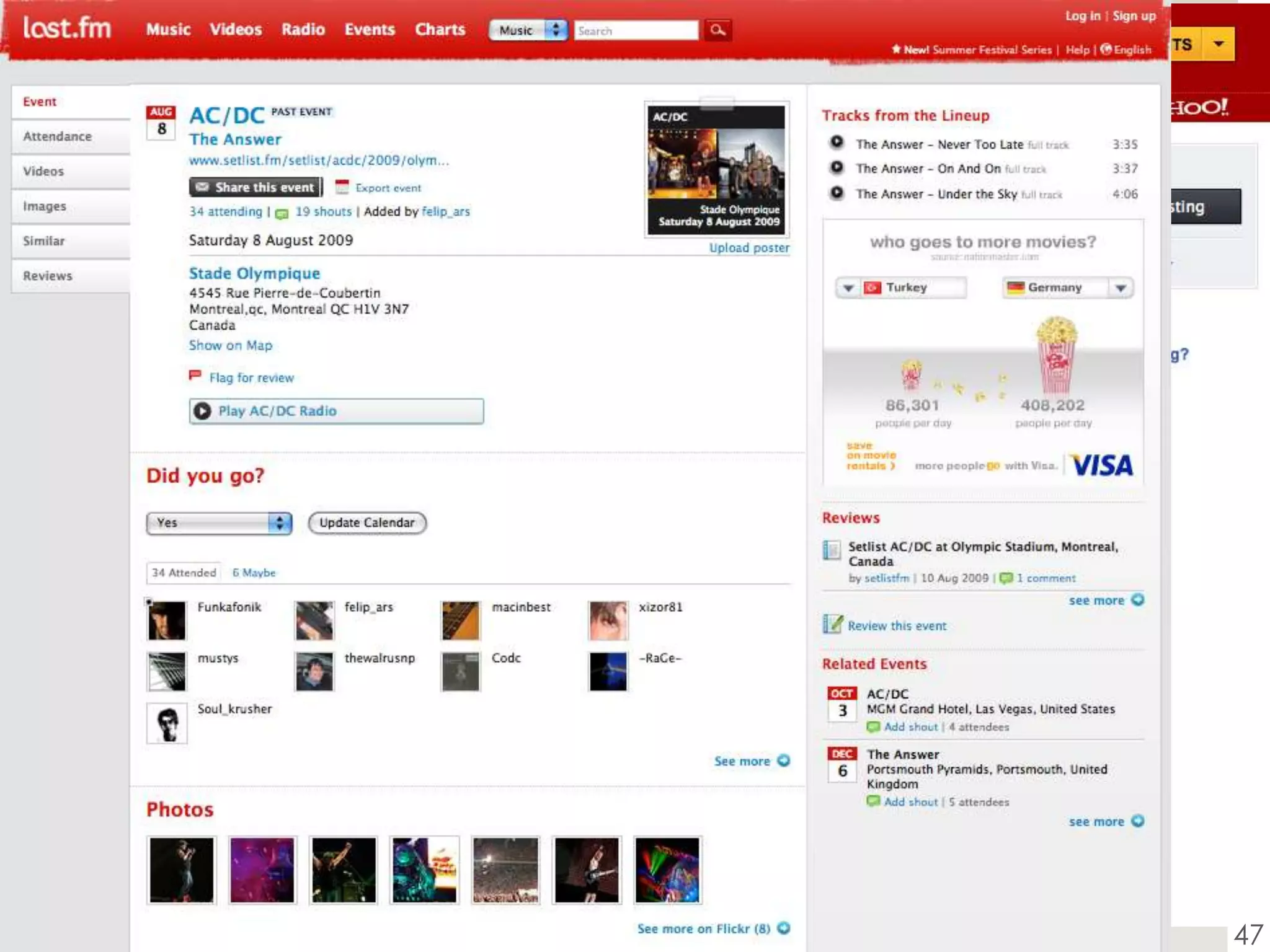Screen dimensions: 1270x952
Task: Click the Play AC/DC Radio button
Action: tap(336, 411)
